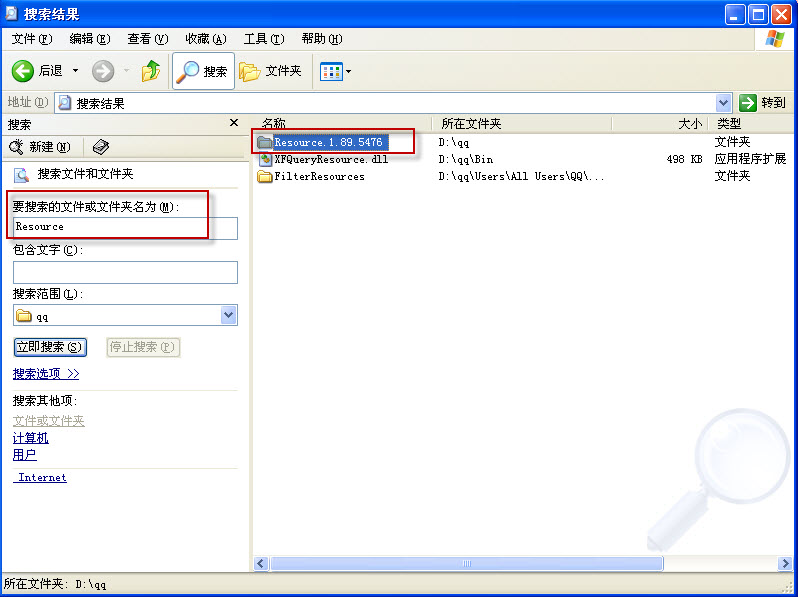
Task: Open the 文件(F) menu
Action: coord(32,39)
